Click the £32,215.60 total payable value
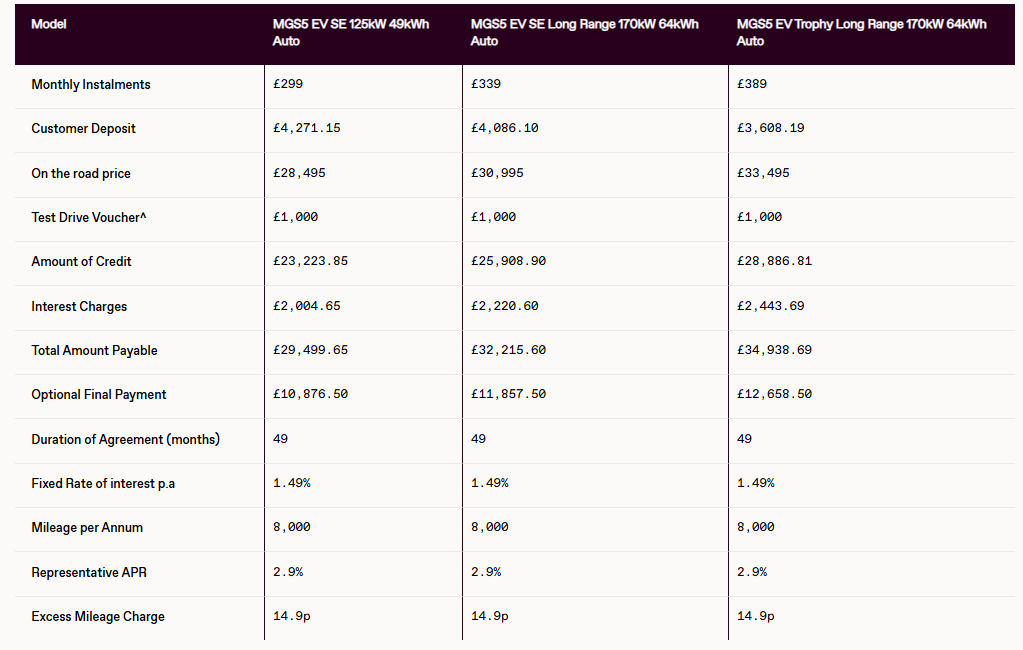The width and height of the screenshot is (1023, 650). coord(509,350)
